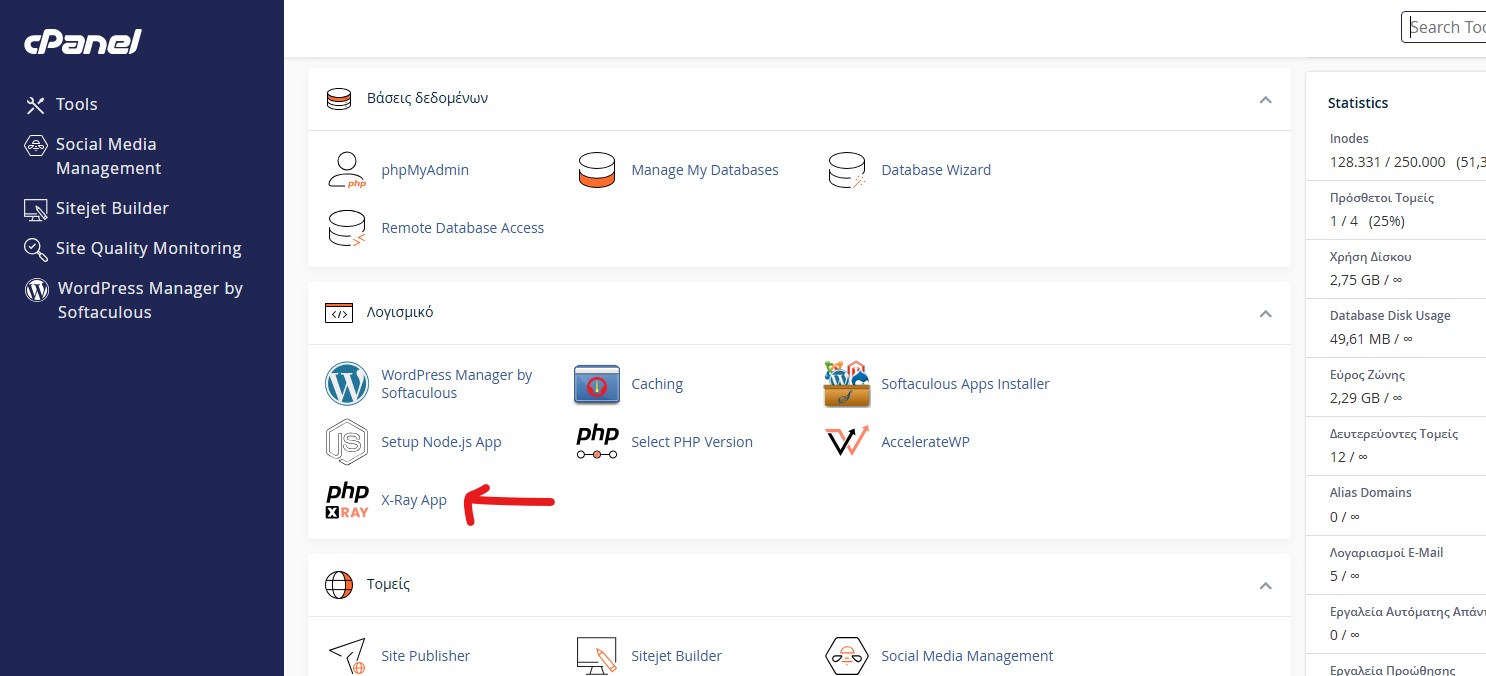Open the X-Ray App link
This screenshot has height=676, width=1486.
[414, 500]
